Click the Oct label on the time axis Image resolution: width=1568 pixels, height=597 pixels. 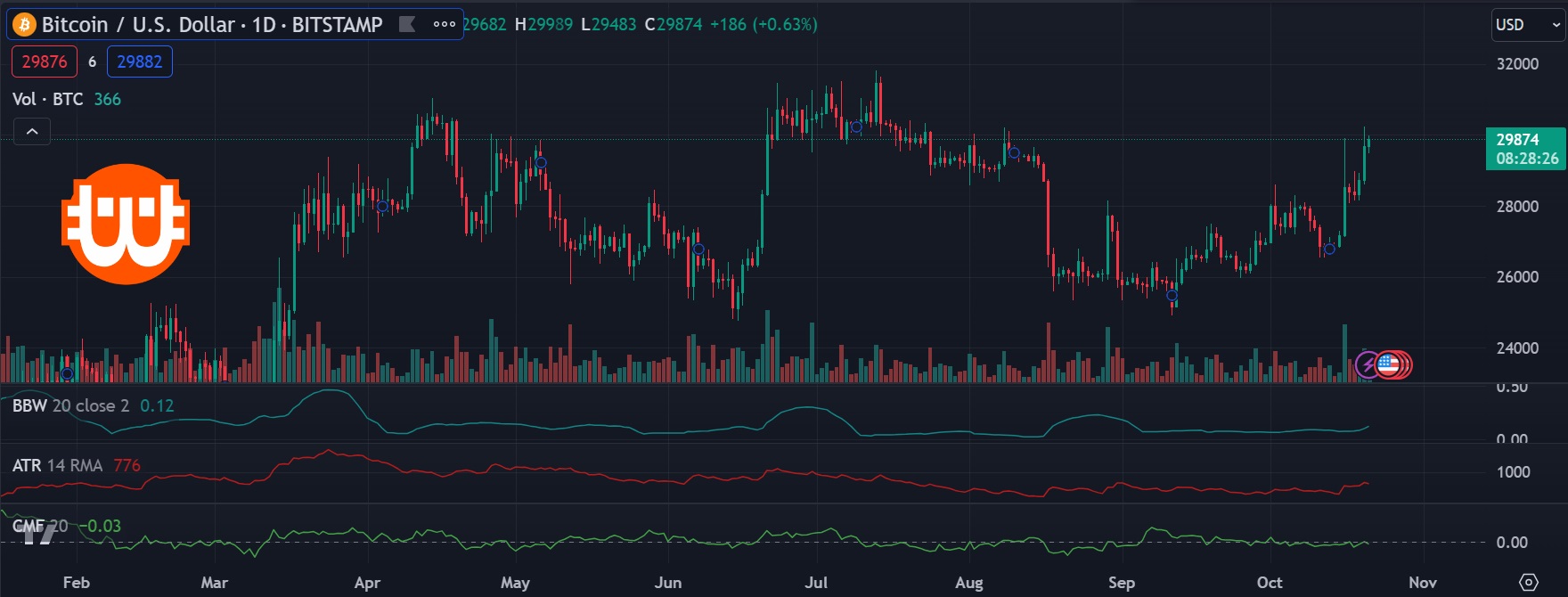1270,583
